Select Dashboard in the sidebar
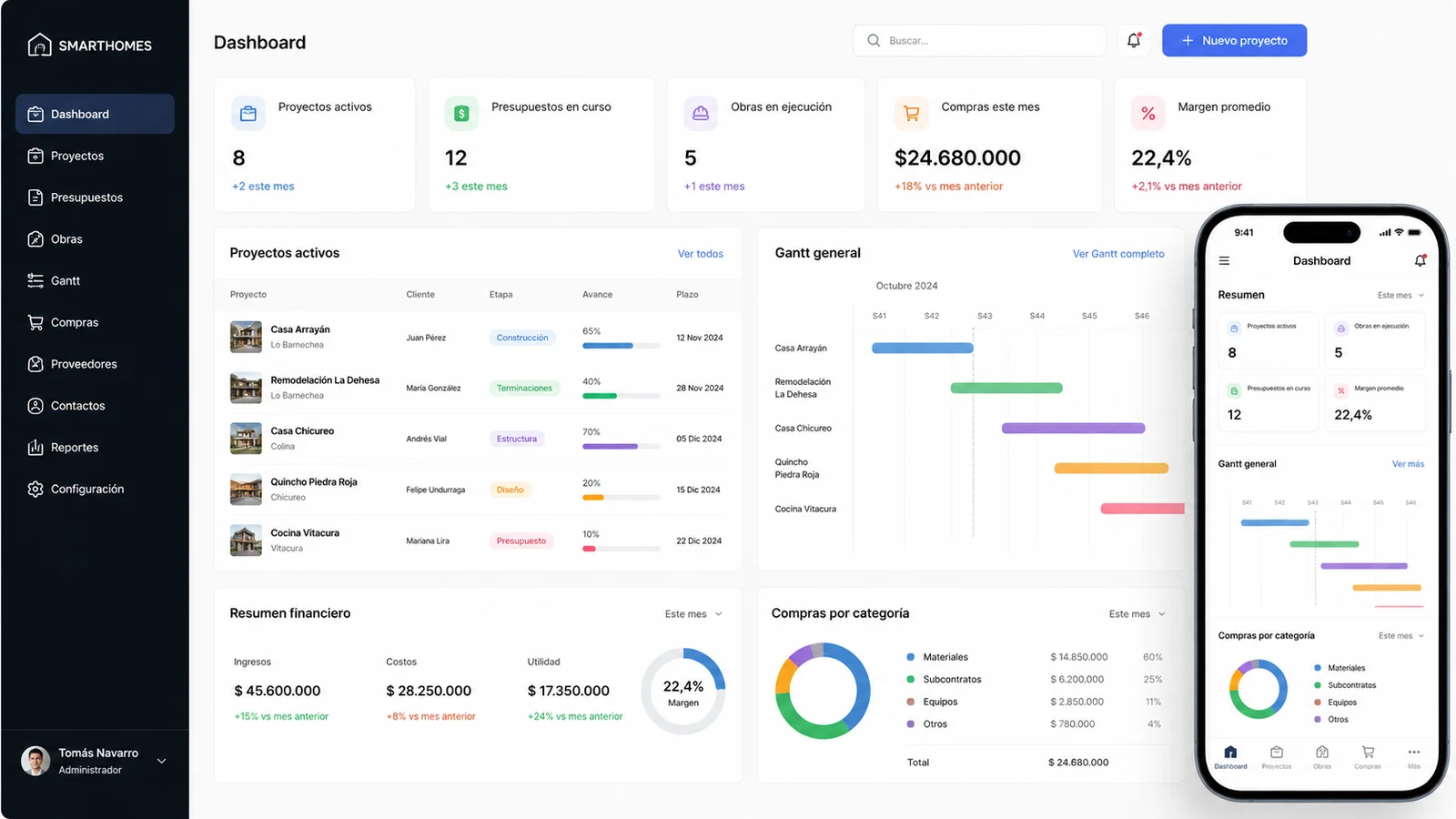1456x819 pixels. click(95, 114)
